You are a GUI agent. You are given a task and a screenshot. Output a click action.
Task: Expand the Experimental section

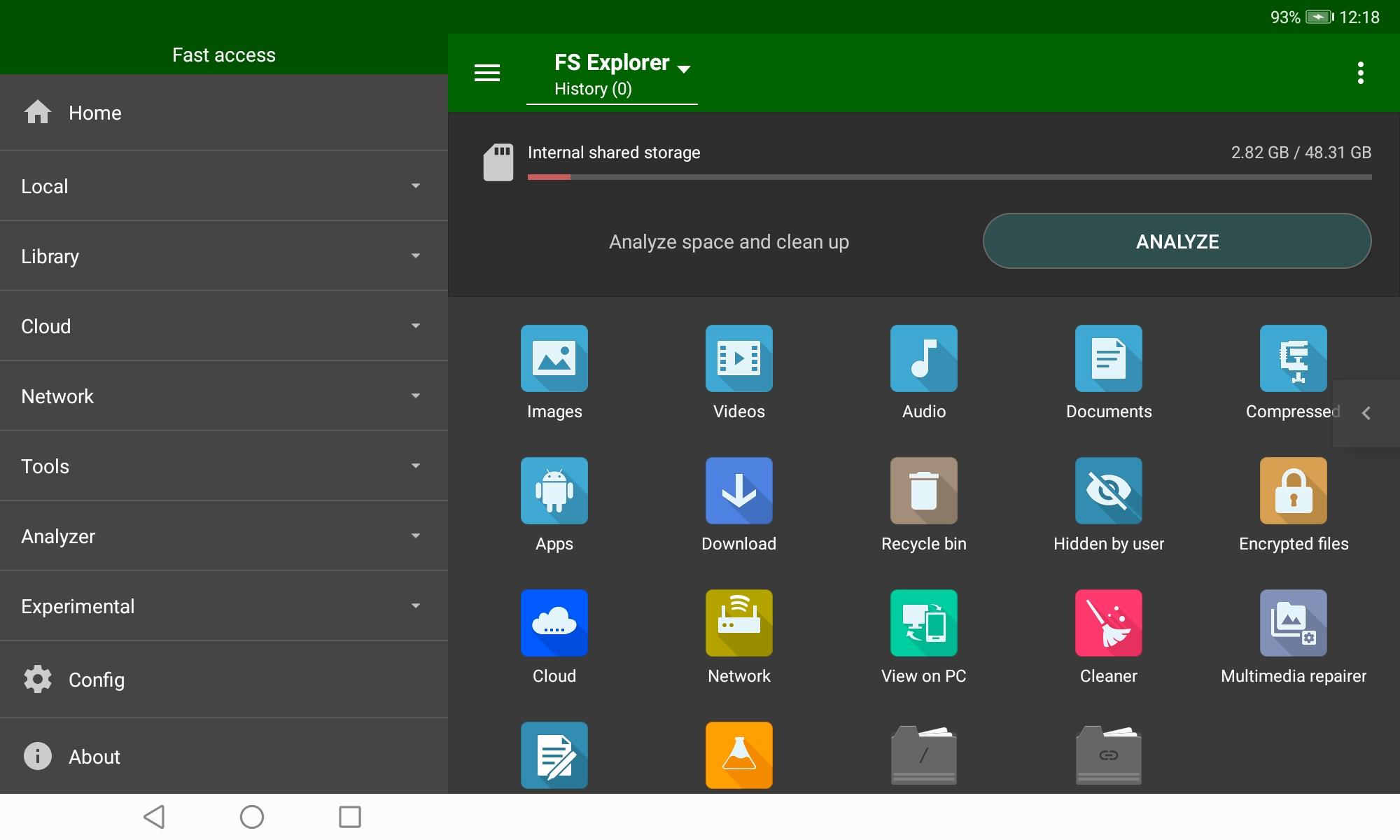pyautogui.click(x=224, y=606)
